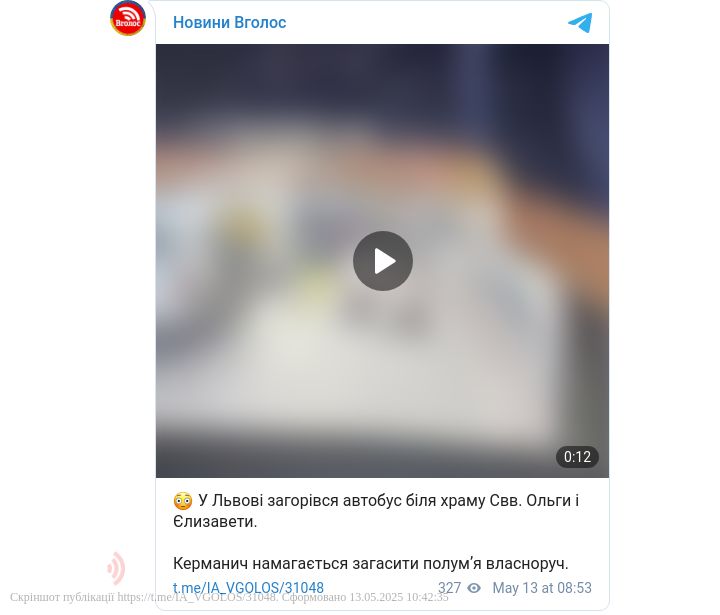Screen dimensions: 720x615
Task: Click the post text about the Lviv bus fire
Action: click(x=376, y=511)
